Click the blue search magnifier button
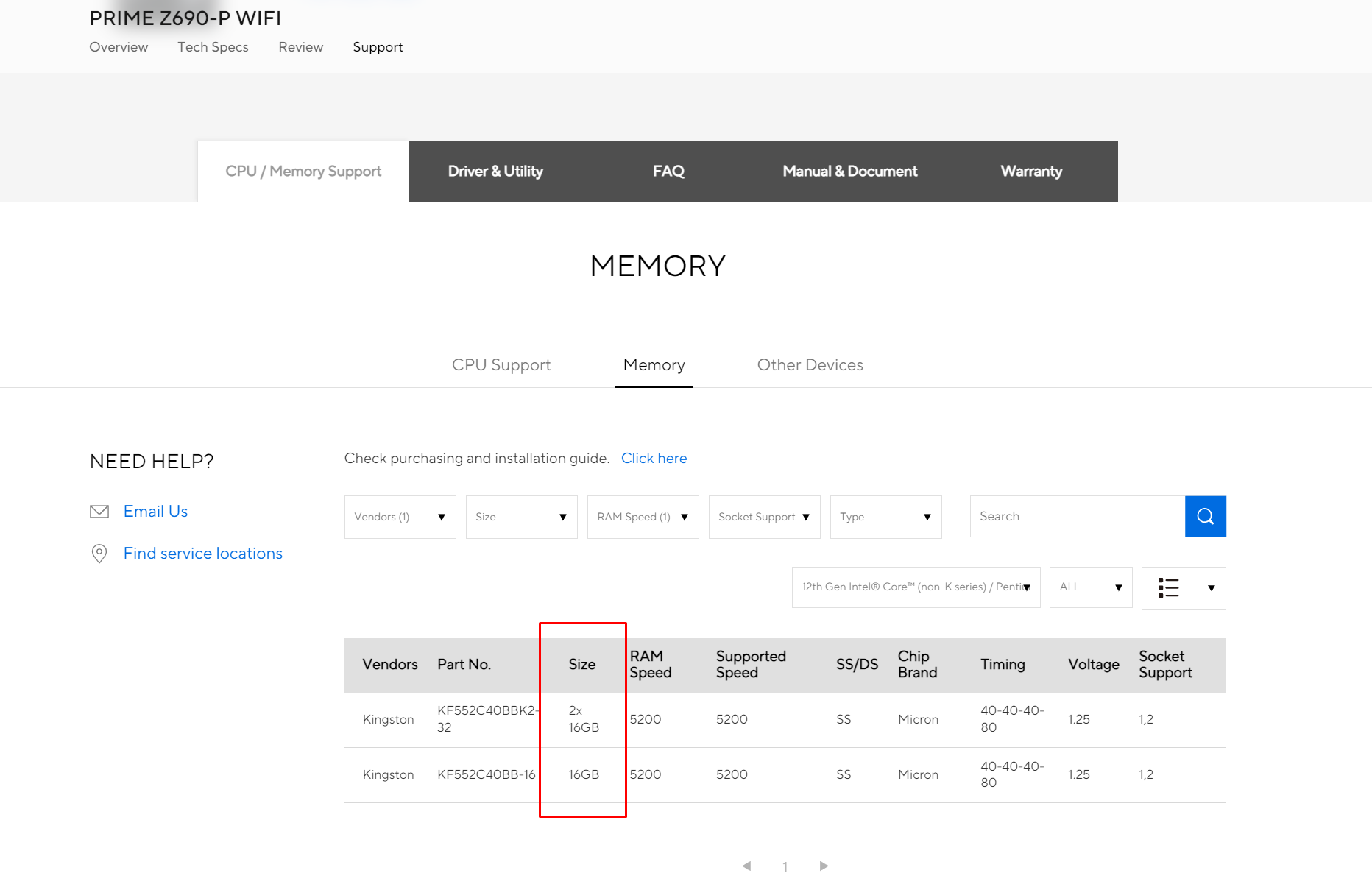 coord(1205,517)
